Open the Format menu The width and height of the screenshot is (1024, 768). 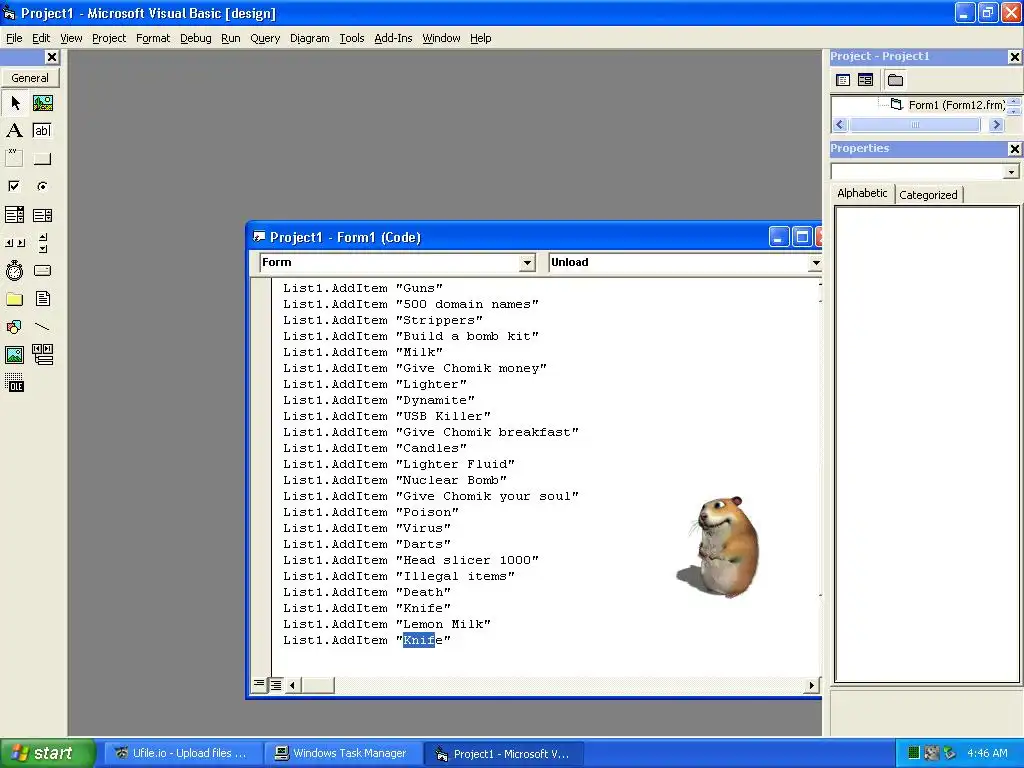coord(153,39)
